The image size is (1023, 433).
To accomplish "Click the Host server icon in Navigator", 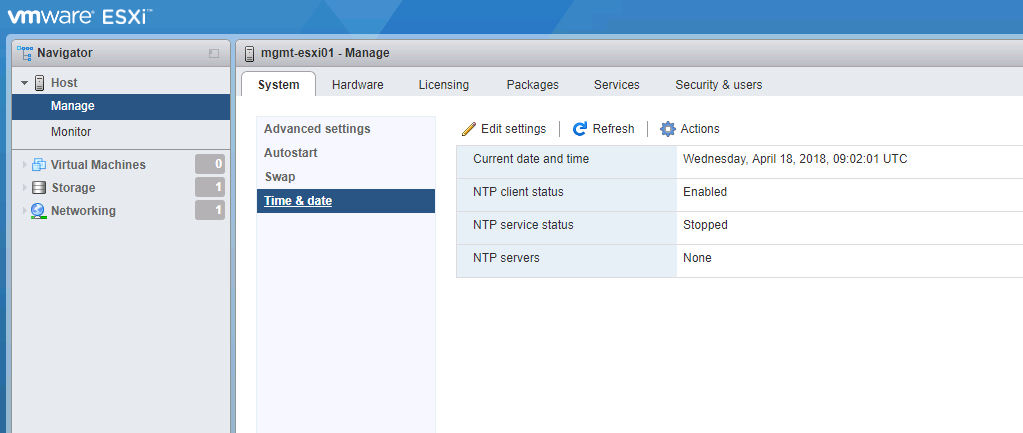I will [x=40, y=83].
